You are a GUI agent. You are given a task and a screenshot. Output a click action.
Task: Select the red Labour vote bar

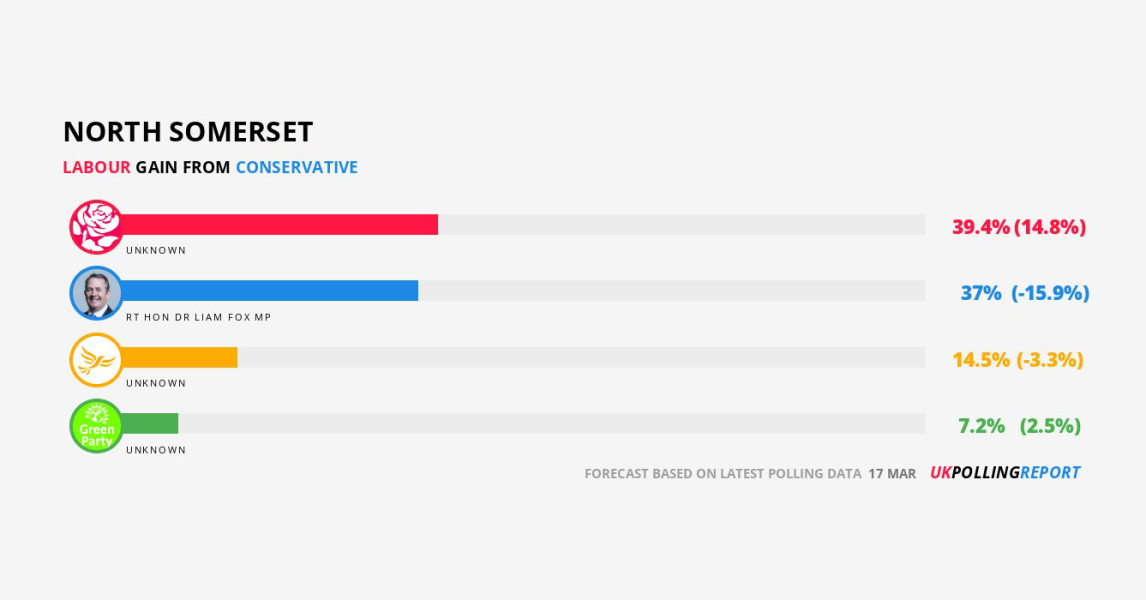point(279,224)
